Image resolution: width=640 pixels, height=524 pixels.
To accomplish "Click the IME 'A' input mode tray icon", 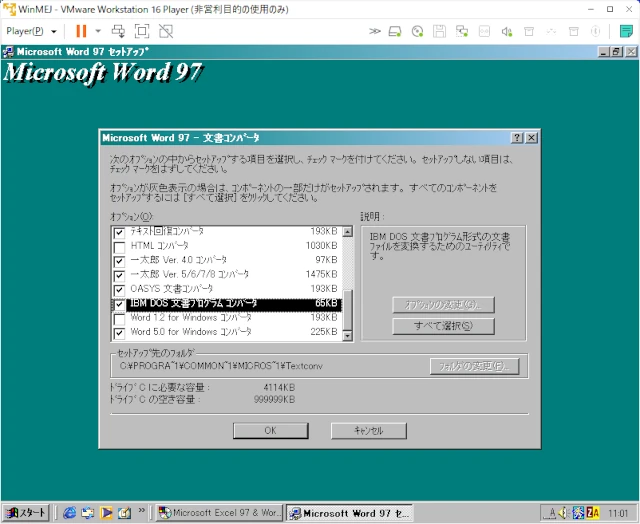I will click(x=552, y=513).
